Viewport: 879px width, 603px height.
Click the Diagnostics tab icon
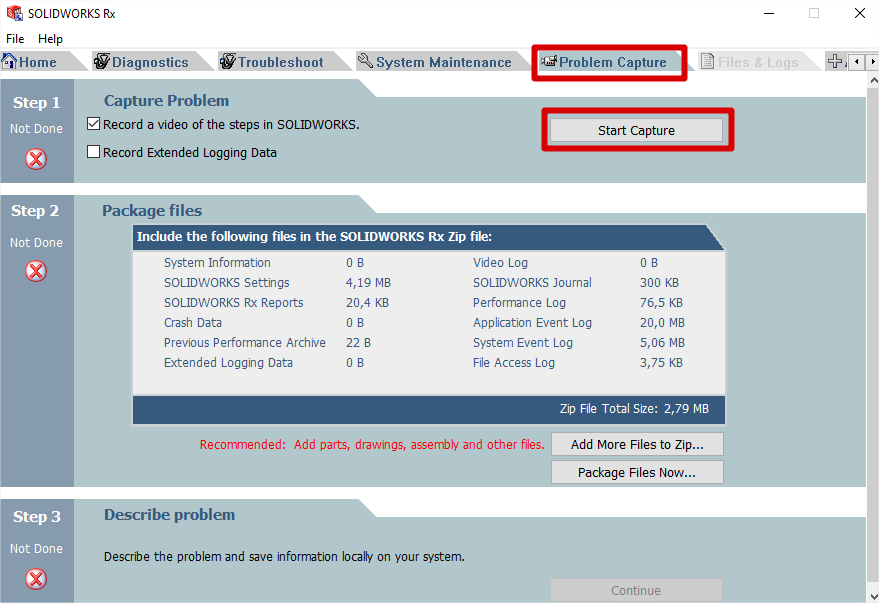pos(101,62)
